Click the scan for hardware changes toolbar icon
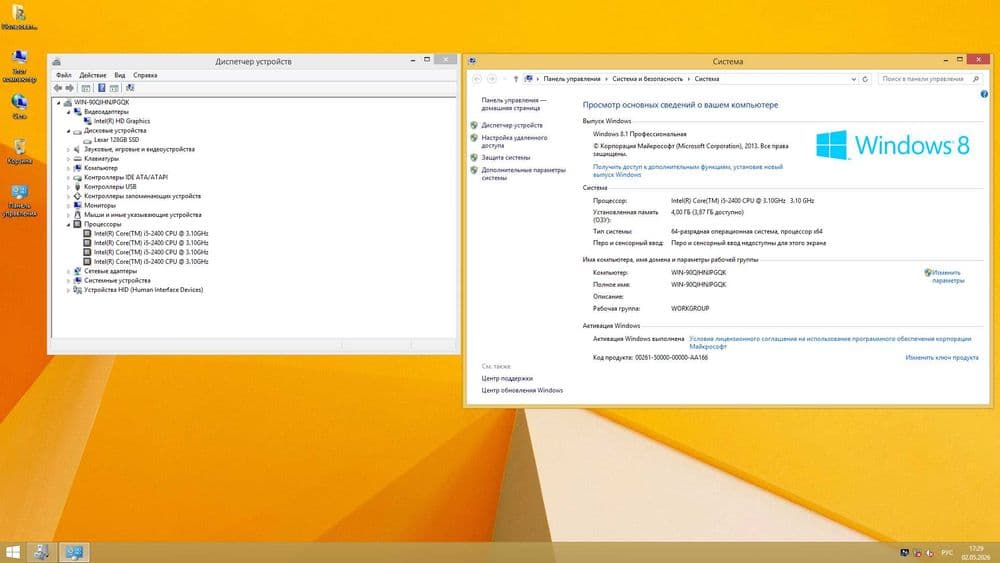The width and height of the screenshot is (1000, 563). click(130, 88)
